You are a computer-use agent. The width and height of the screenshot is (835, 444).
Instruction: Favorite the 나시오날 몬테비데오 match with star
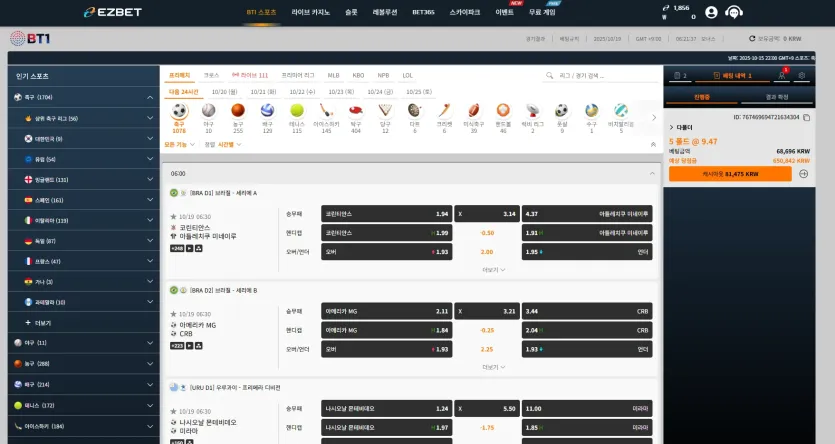click(x=173, y=412)
